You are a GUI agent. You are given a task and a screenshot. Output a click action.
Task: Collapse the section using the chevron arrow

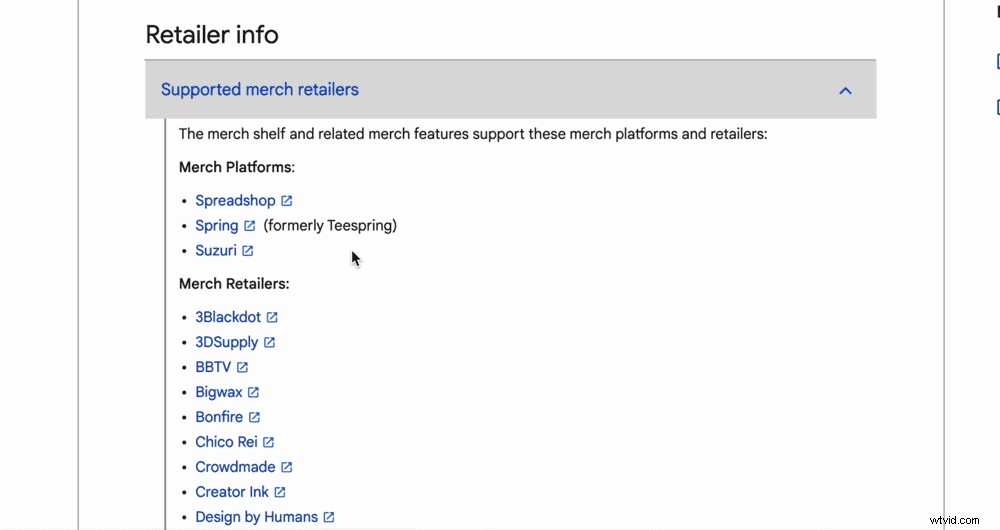click(x=845, y=90)
